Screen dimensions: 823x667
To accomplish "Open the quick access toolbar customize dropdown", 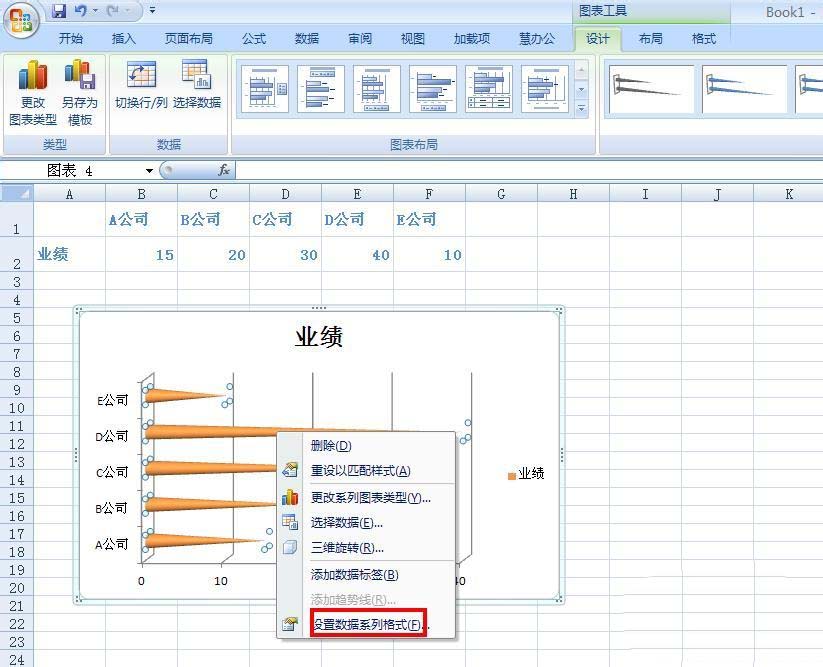I will click(152, 11).
